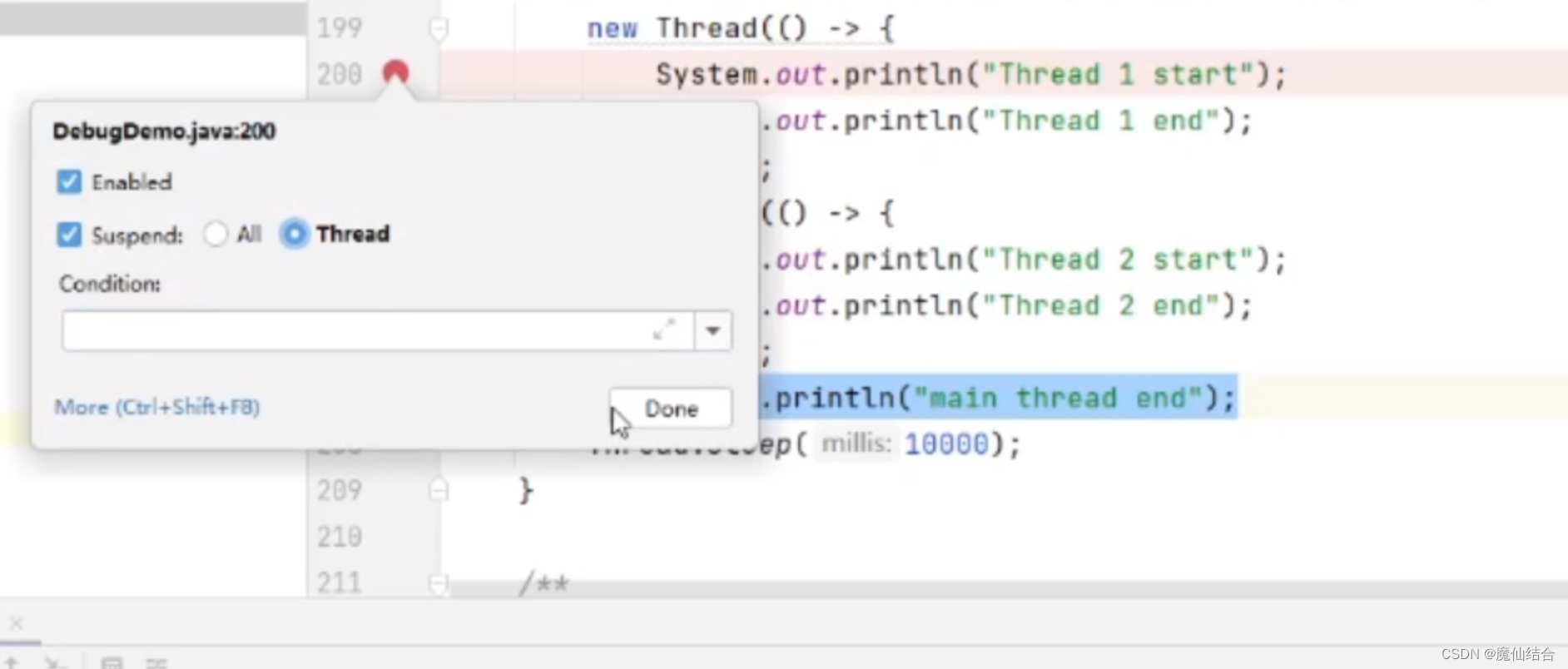Viewport: 1568px width, 669px height.
Task: Open More (Ctrl+Shift+F8) breakpoint settings
Action: tap(157, 407)
